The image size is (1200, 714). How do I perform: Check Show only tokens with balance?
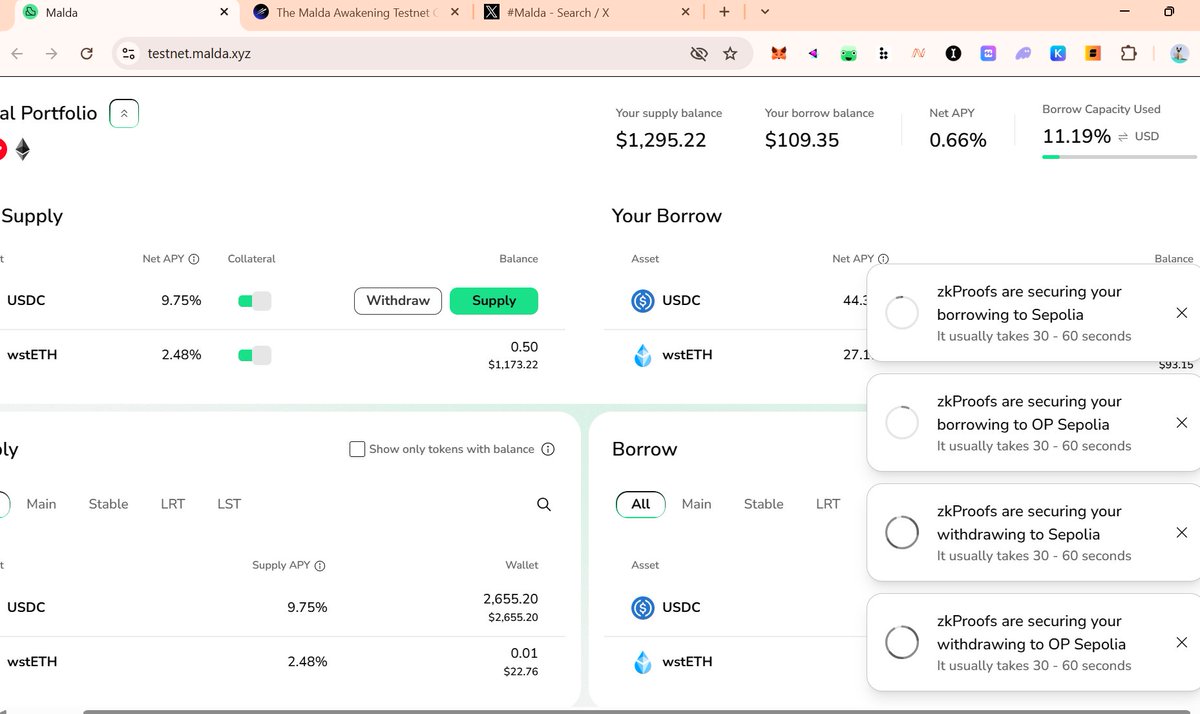click(357, 449)
